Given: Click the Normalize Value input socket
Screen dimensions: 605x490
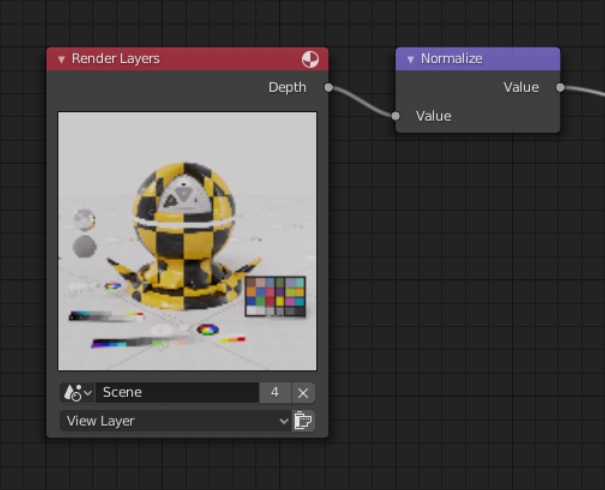Looking at the screenshot, I should click(x=395, y=116).
